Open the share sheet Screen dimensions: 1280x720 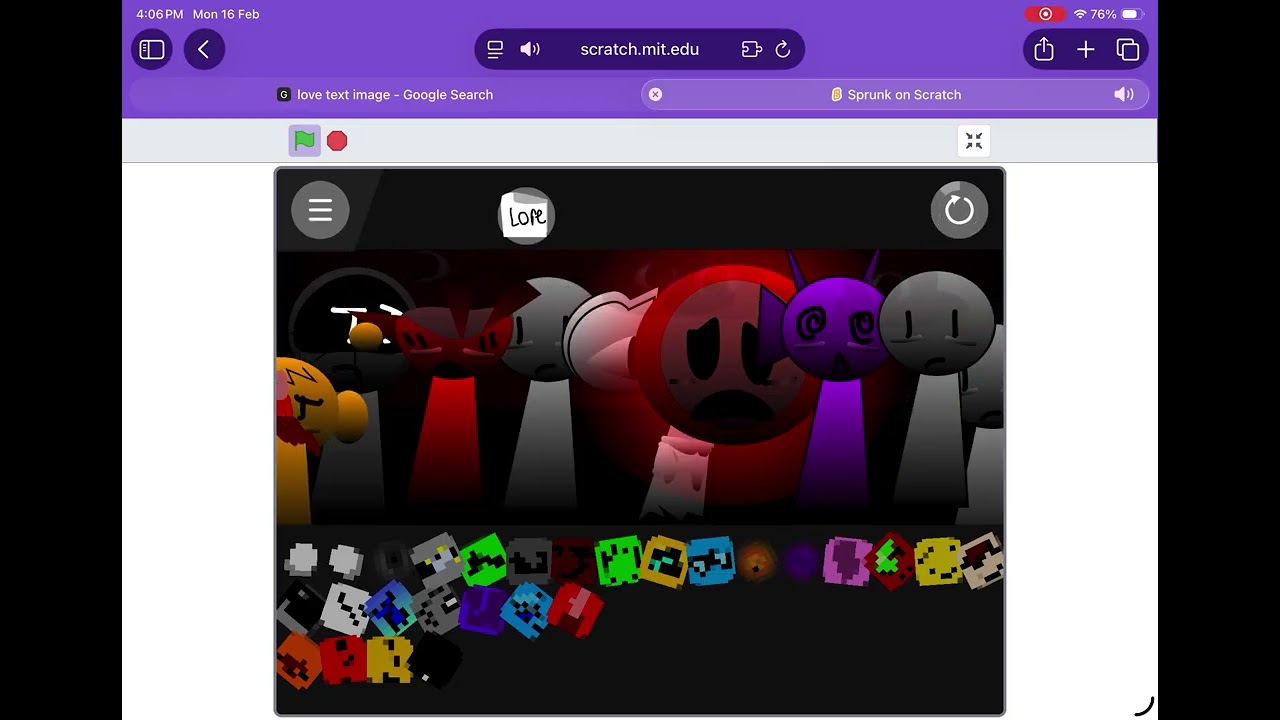tap(1044, 49)
